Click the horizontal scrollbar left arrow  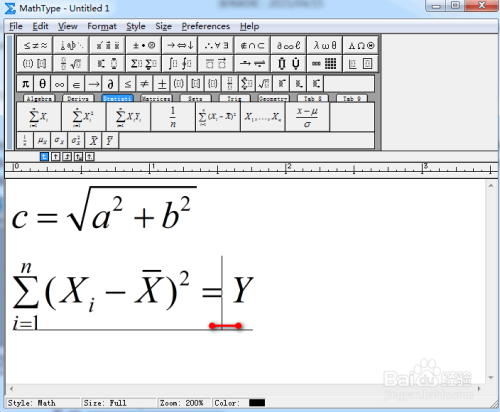[x=11, y=389]
